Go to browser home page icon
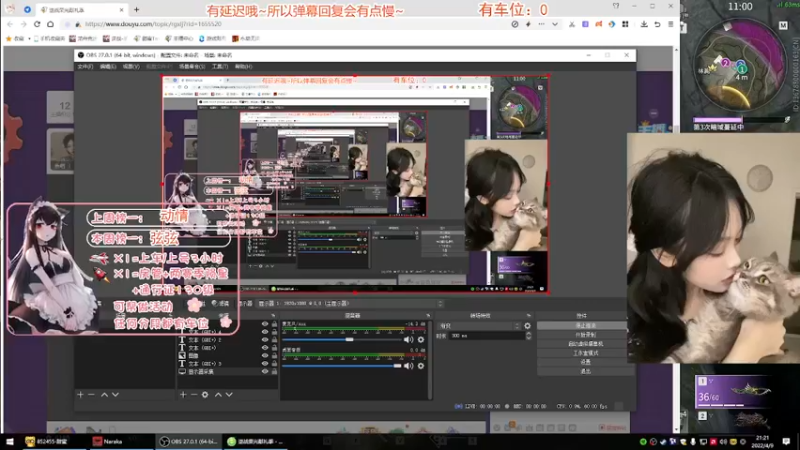This screenshot has height=450, width=800. pyautogui.click(x=50, y=24)
